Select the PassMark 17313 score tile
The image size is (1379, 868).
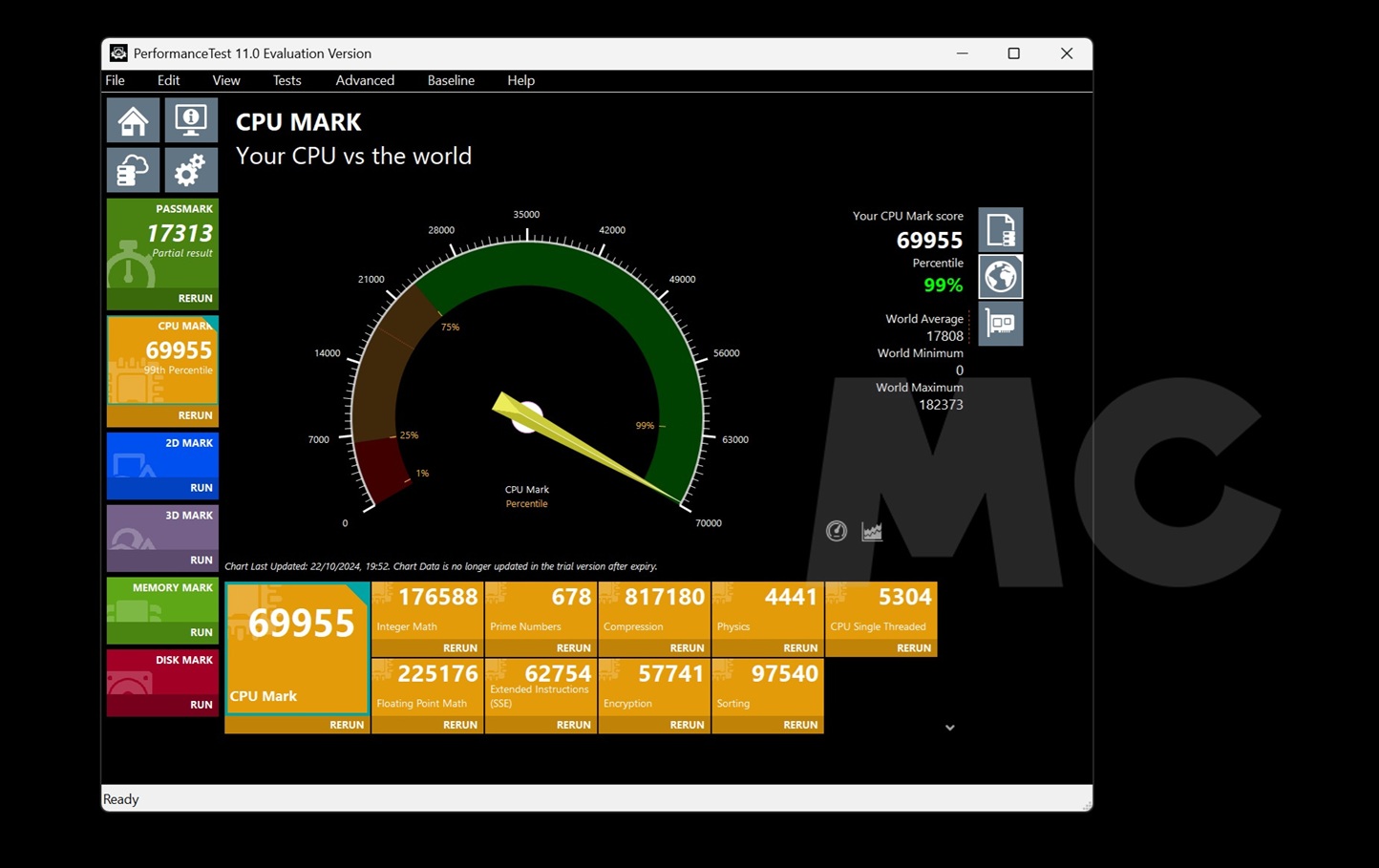[162, 243]
